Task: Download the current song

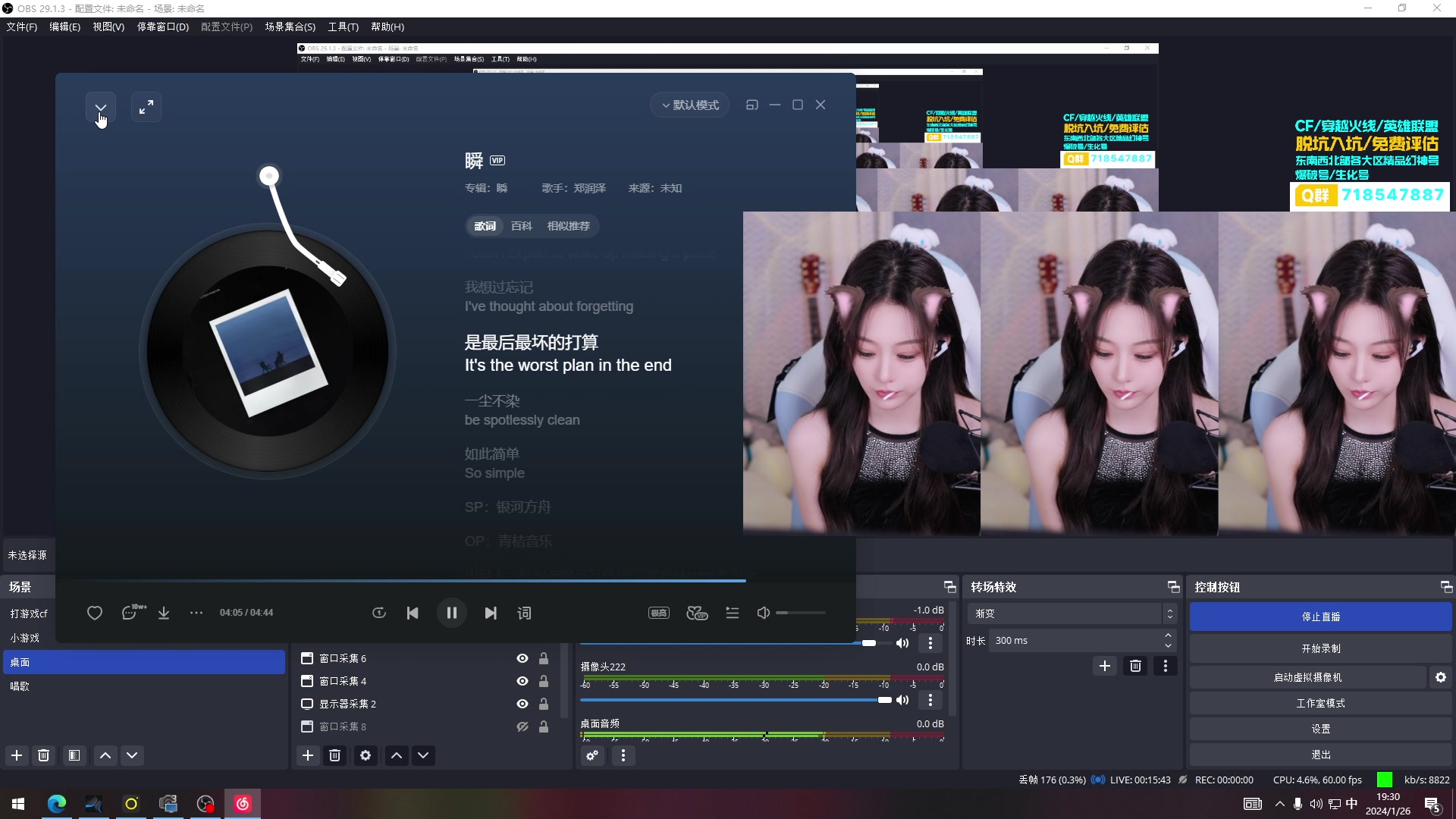Action: click(x=164, y=613)
